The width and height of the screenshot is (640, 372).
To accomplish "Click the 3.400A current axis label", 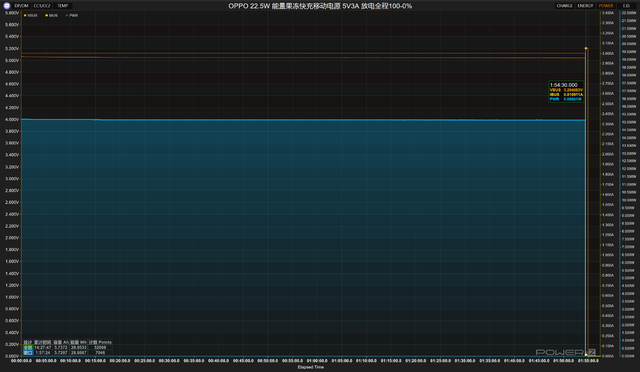I will point(608,13).
